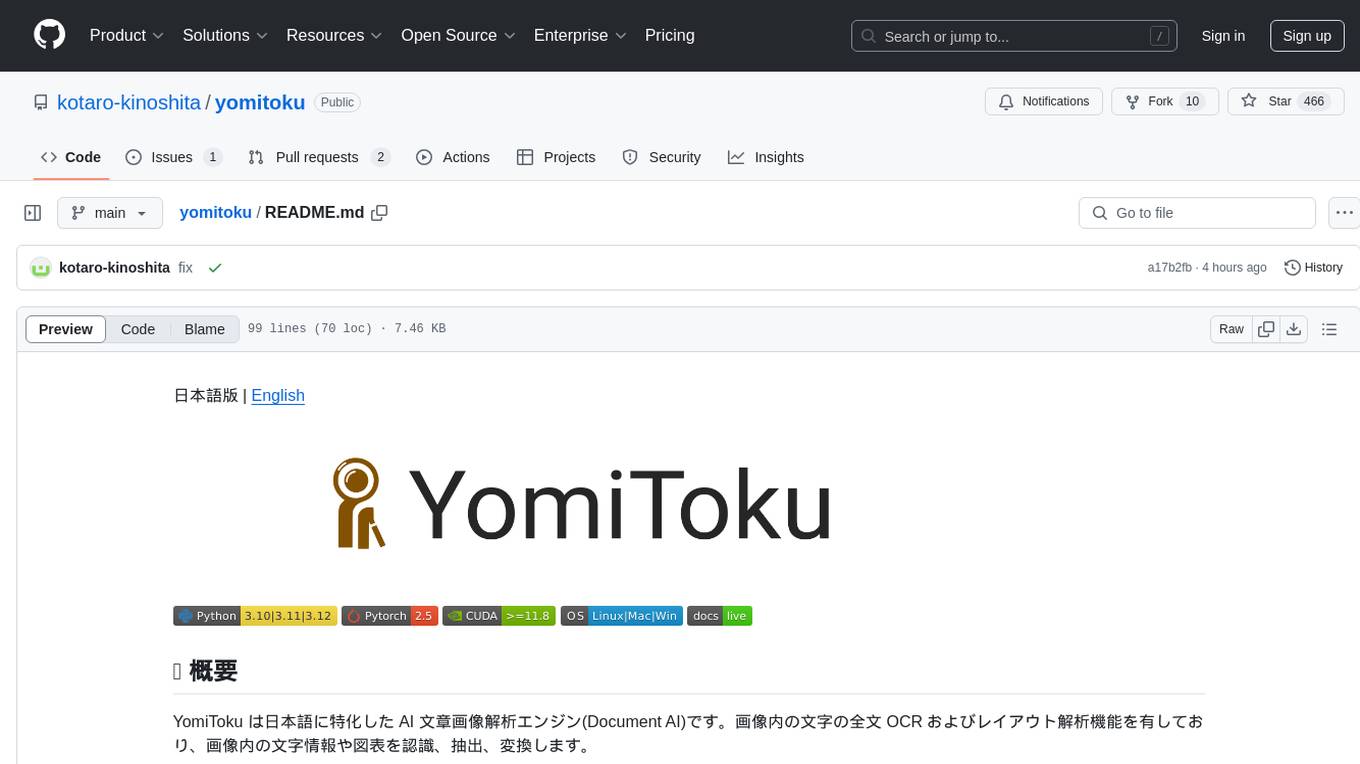This screenshot has width=1360, height=764.
Task: Switch to the Actions tab
Action: tap(453, 157)
